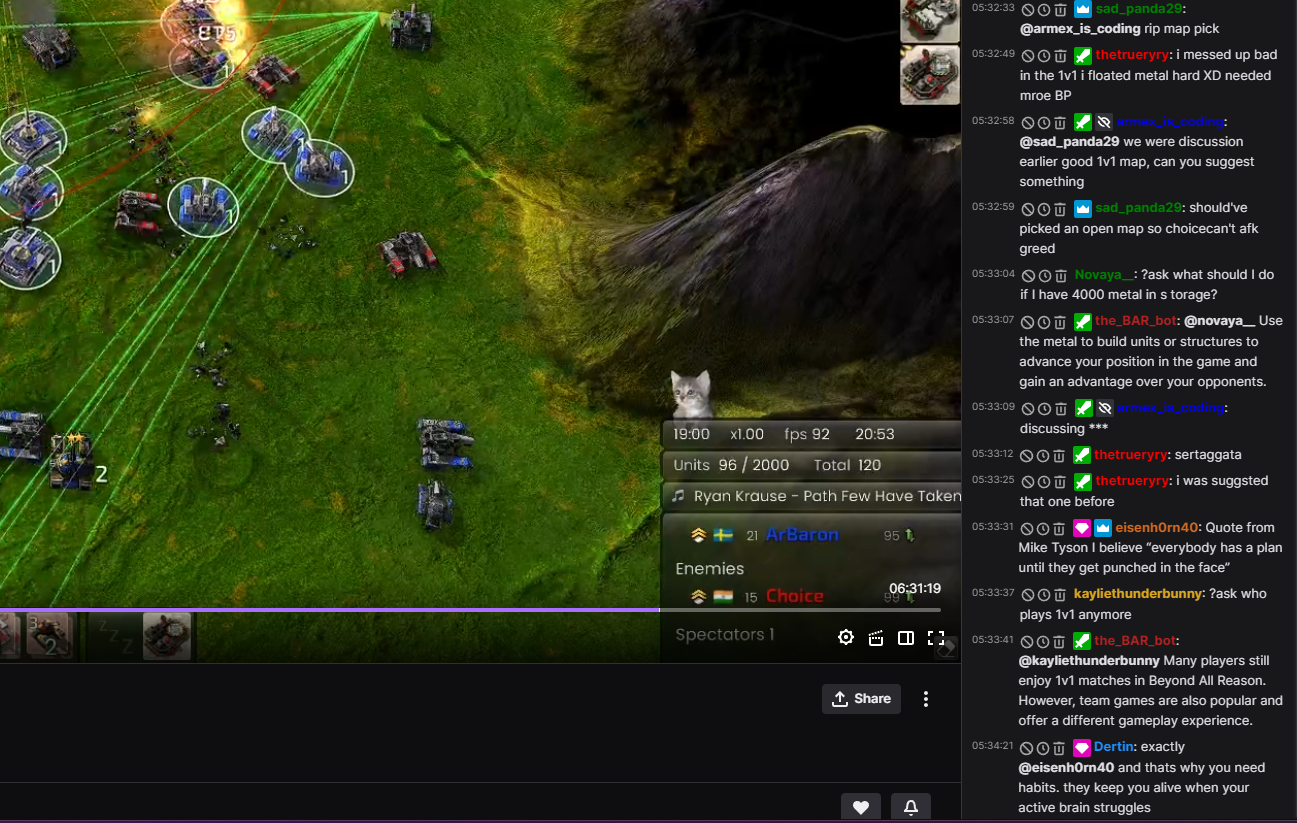The height and width of the screenshot is (823, 1297).
Task: Seek the video using the purple progress bar
Action: [x=470, y=609]
